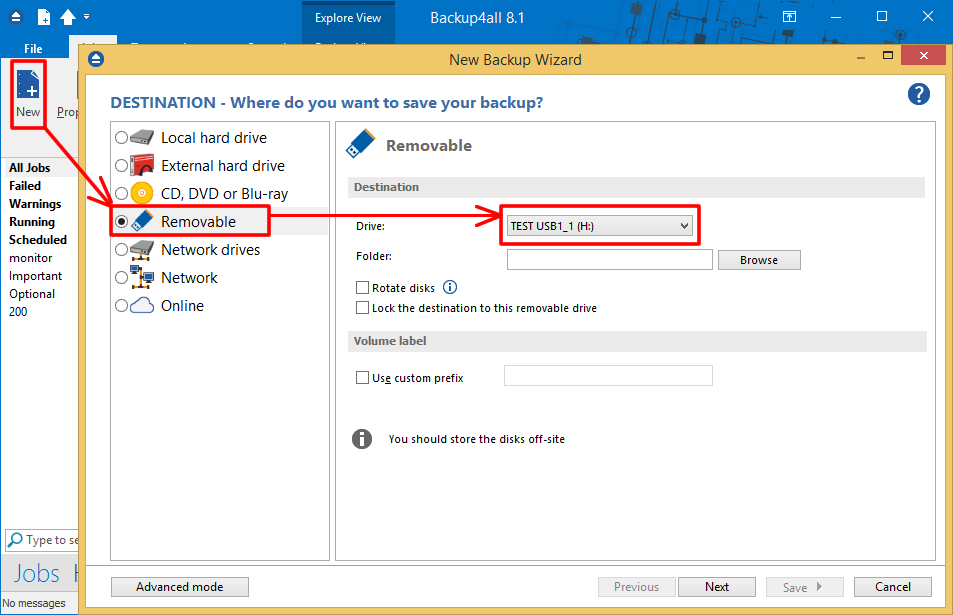Screen dimensions: 953x615
Task: Click the External hard drive icon
Action: point(142,165)
